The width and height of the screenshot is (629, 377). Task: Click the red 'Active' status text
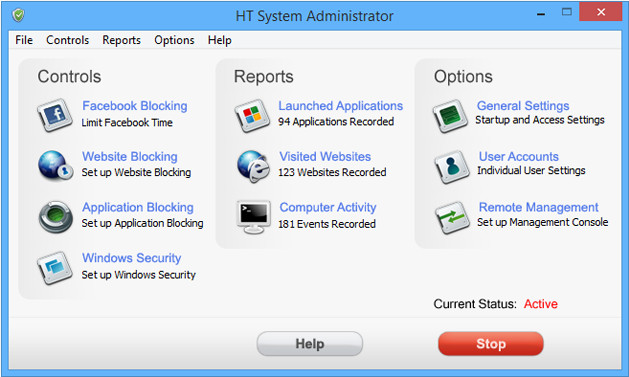coord(541,304)
